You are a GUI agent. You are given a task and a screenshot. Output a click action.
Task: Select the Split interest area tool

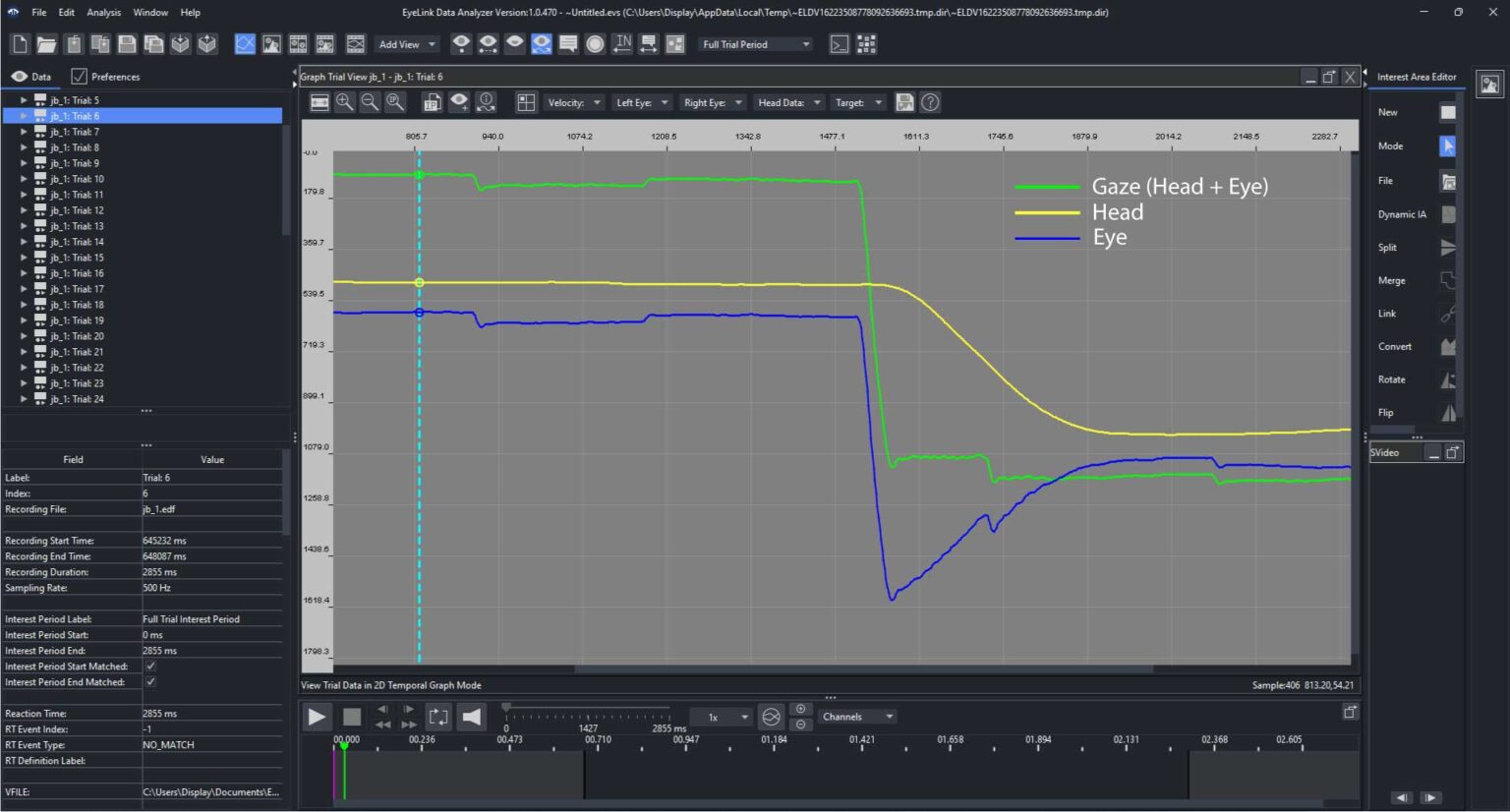1447,248
